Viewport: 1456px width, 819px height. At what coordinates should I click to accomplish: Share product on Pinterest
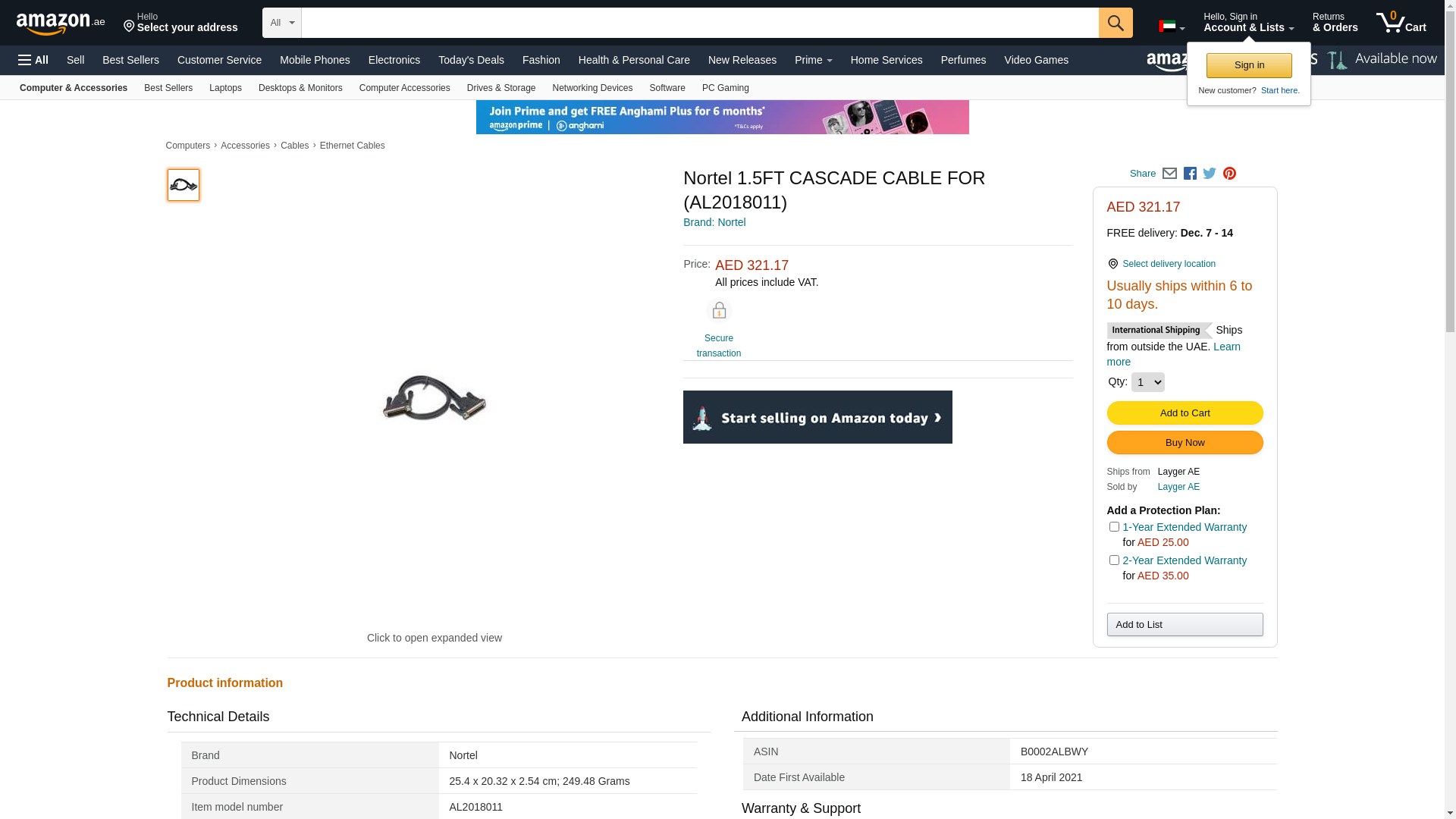[x=1229, y=174]
